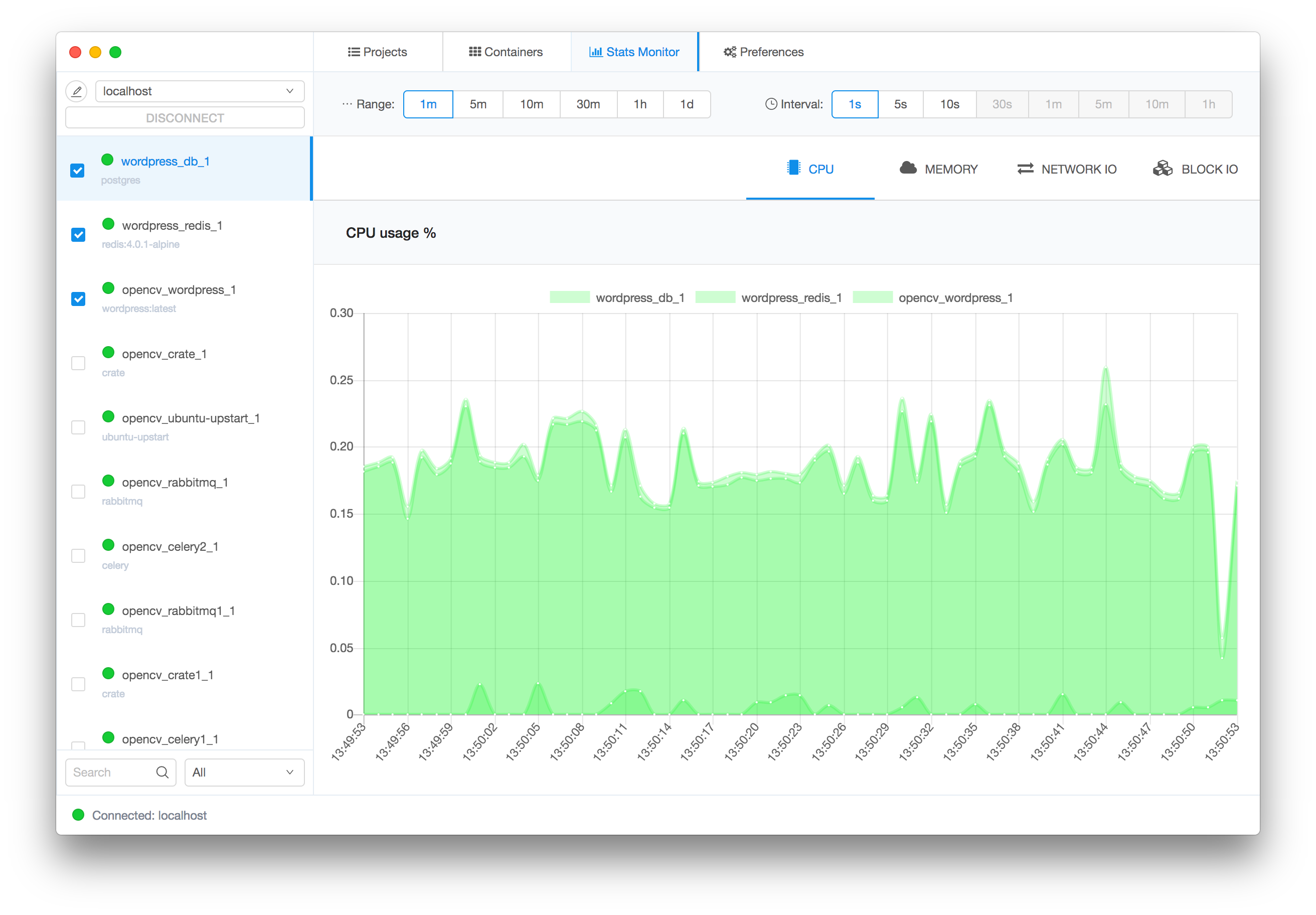Toggle wordpress_db_1 legend color swatch

pyautogui.click(x=569, y=297)
